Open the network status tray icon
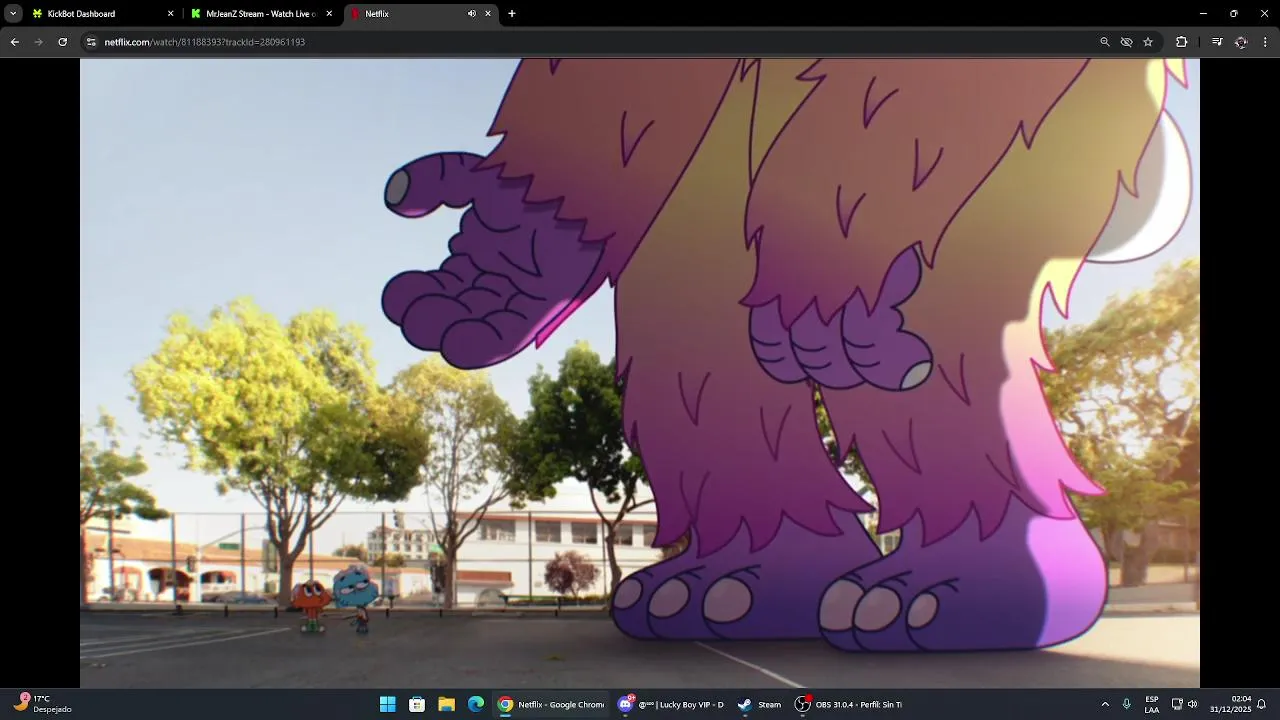Viewport: 1280px width, 720px height. pos(1177,704)
